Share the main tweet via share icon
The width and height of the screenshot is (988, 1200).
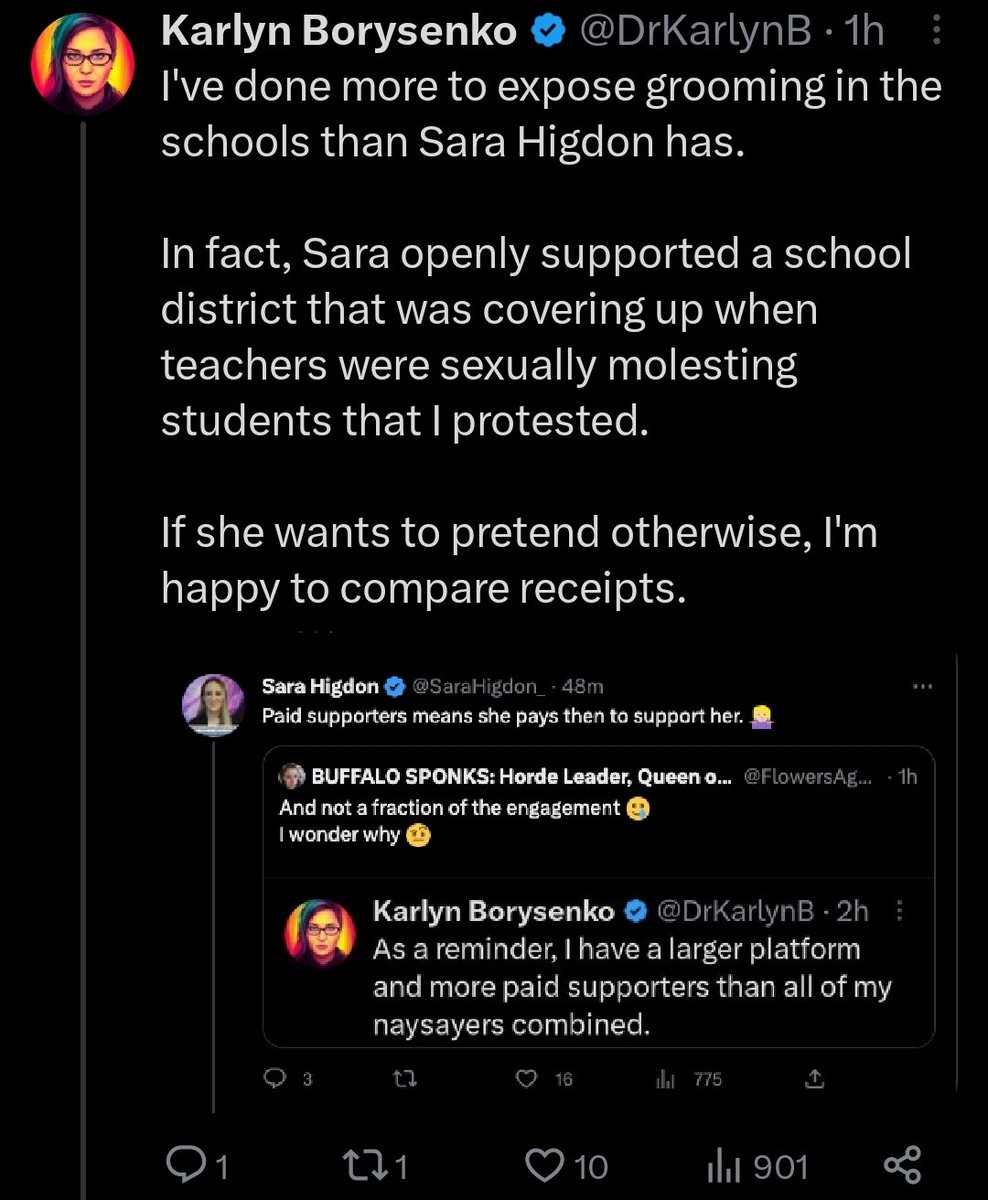tap(903, 1166)
